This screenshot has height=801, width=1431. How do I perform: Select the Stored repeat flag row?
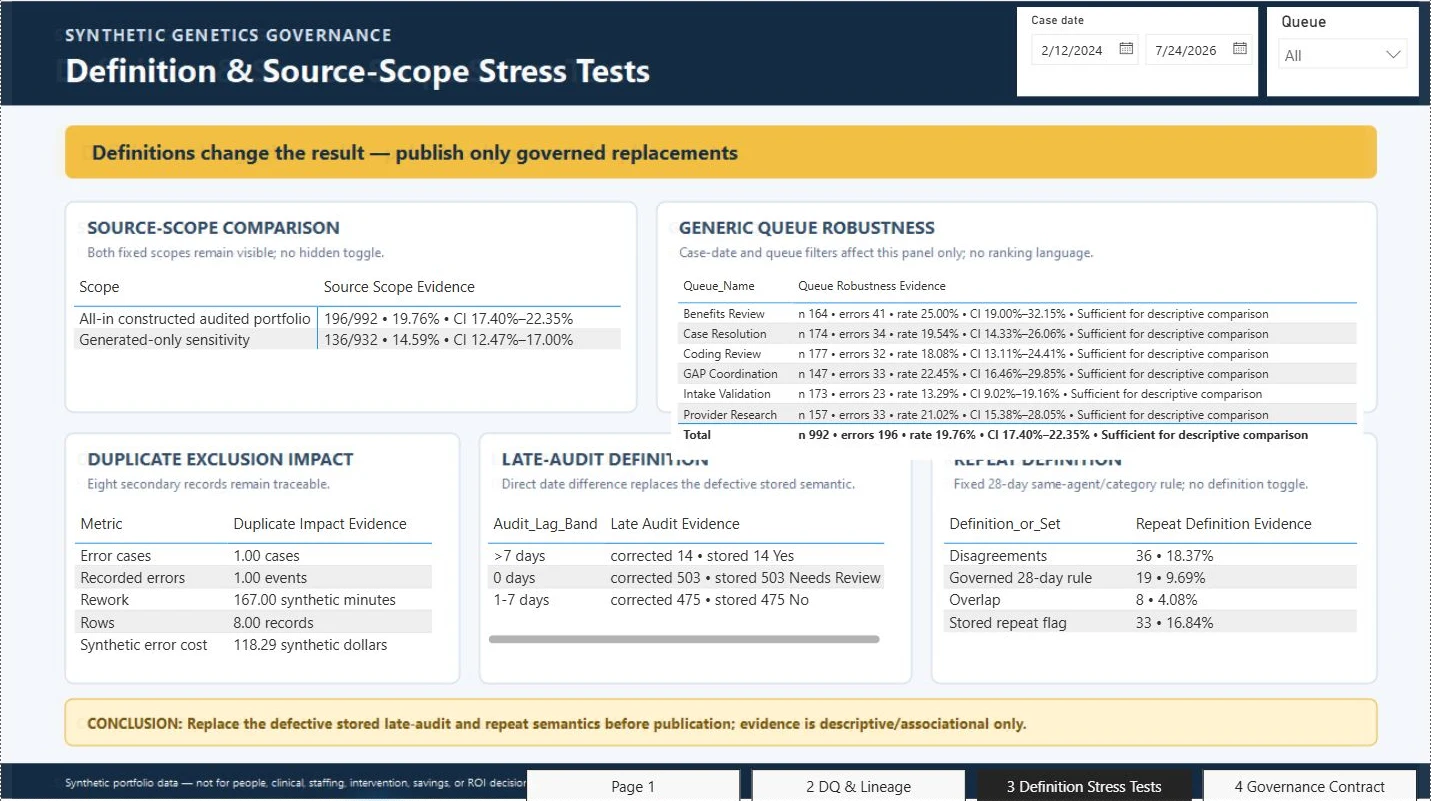pos(1151,623)
